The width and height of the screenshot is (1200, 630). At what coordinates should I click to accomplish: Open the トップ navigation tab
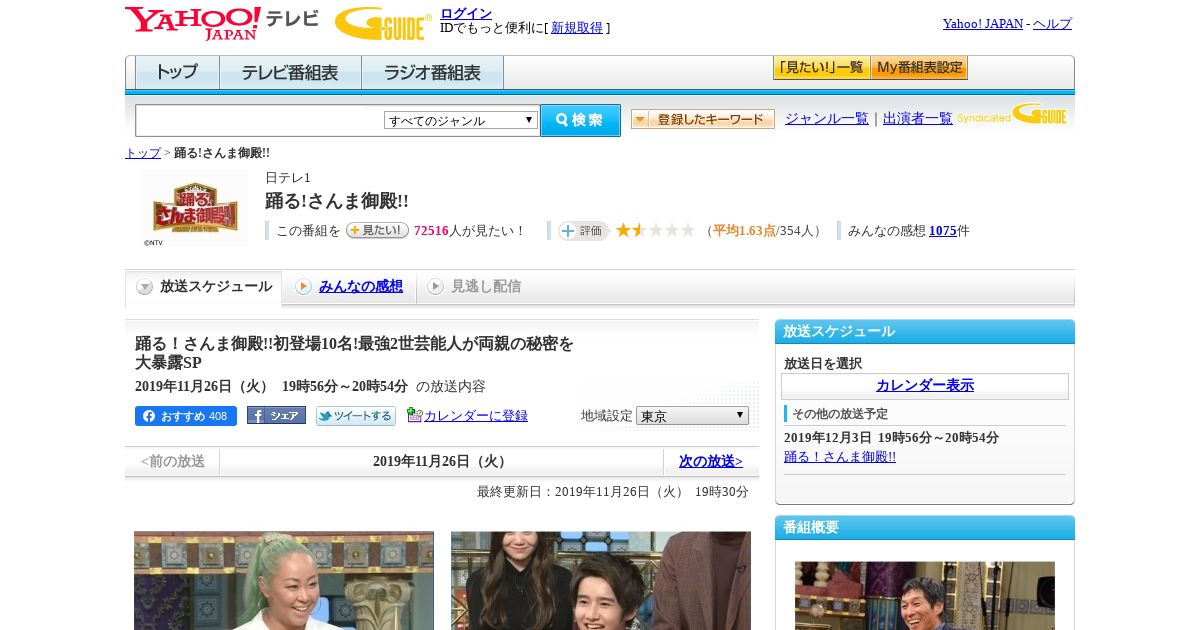click(x=177, y=73)
